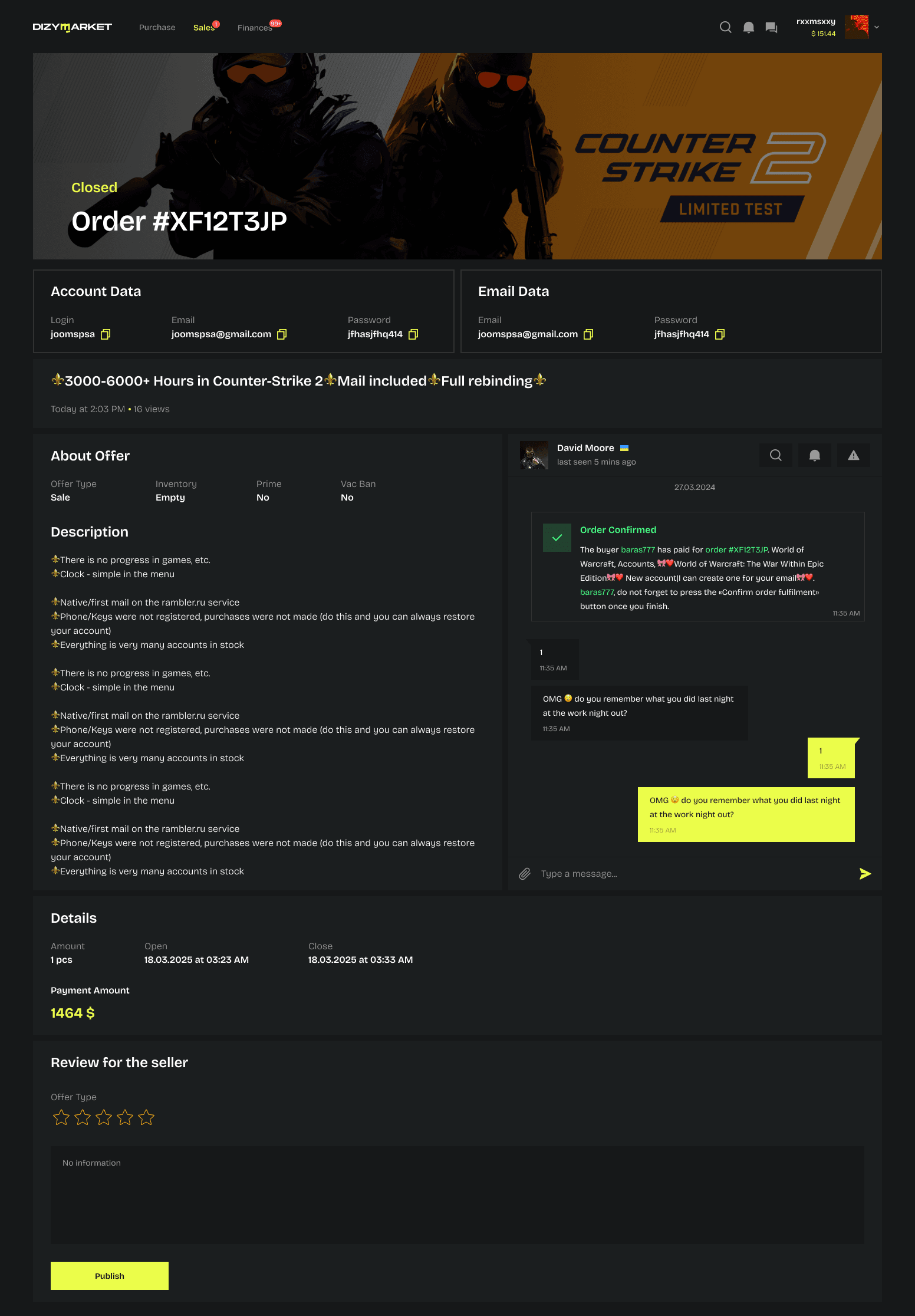This screenshot has width=915, height=1316.
Task: Click the account balance $ 151.44
Action: pyautogui.click(x=823, y=34)
